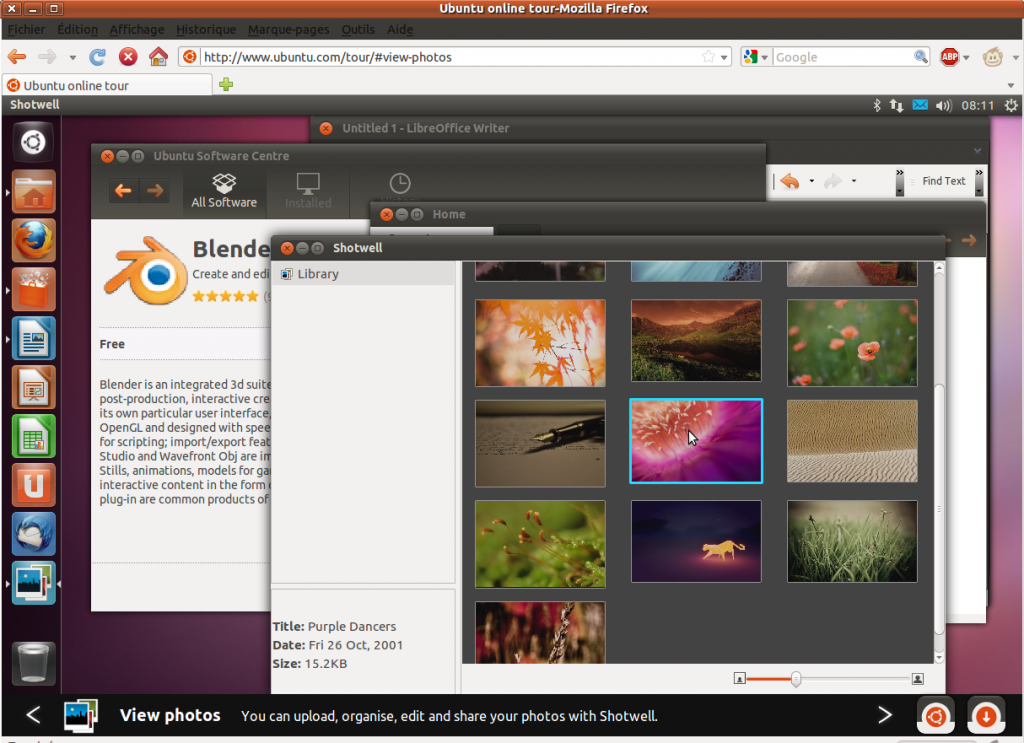Open the Affichage menu

tap(137, 29)
